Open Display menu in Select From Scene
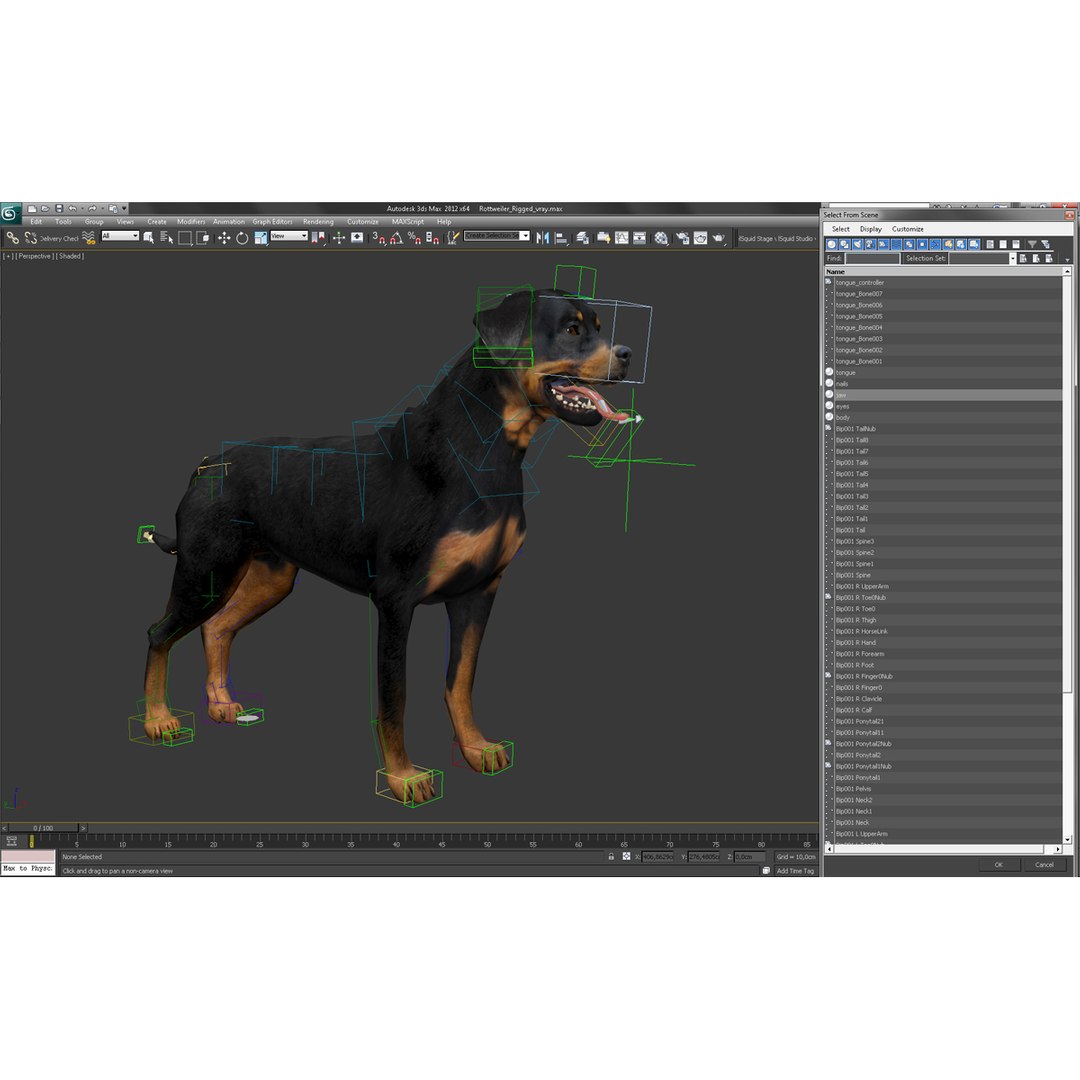Screen dimensions: 1080x1080 click(x=871, y=229)
